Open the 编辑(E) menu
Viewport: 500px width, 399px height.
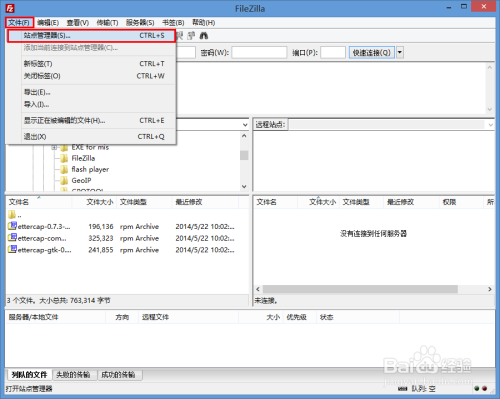tap(48, 23)
